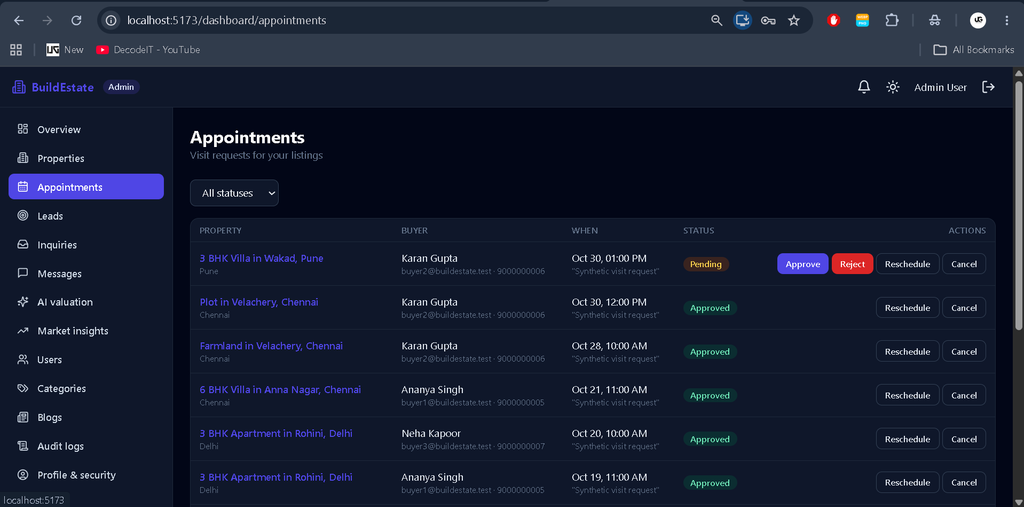Open the Leads menu item
The image size is (1024, 507).
[x=86, y=216]
